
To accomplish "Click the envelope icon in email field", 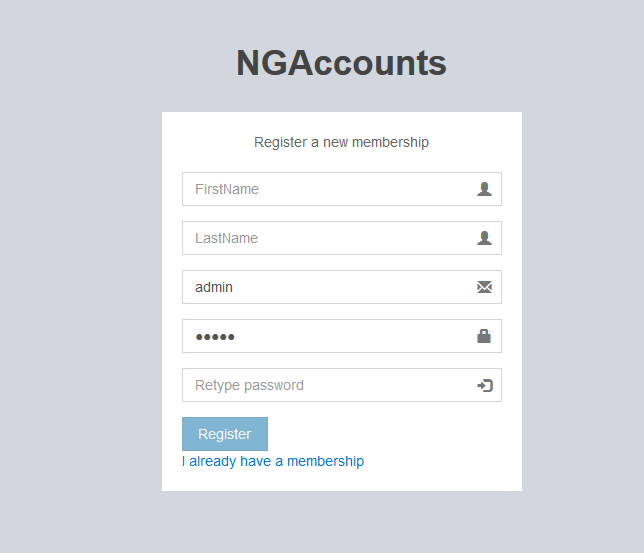I will 484,287.
